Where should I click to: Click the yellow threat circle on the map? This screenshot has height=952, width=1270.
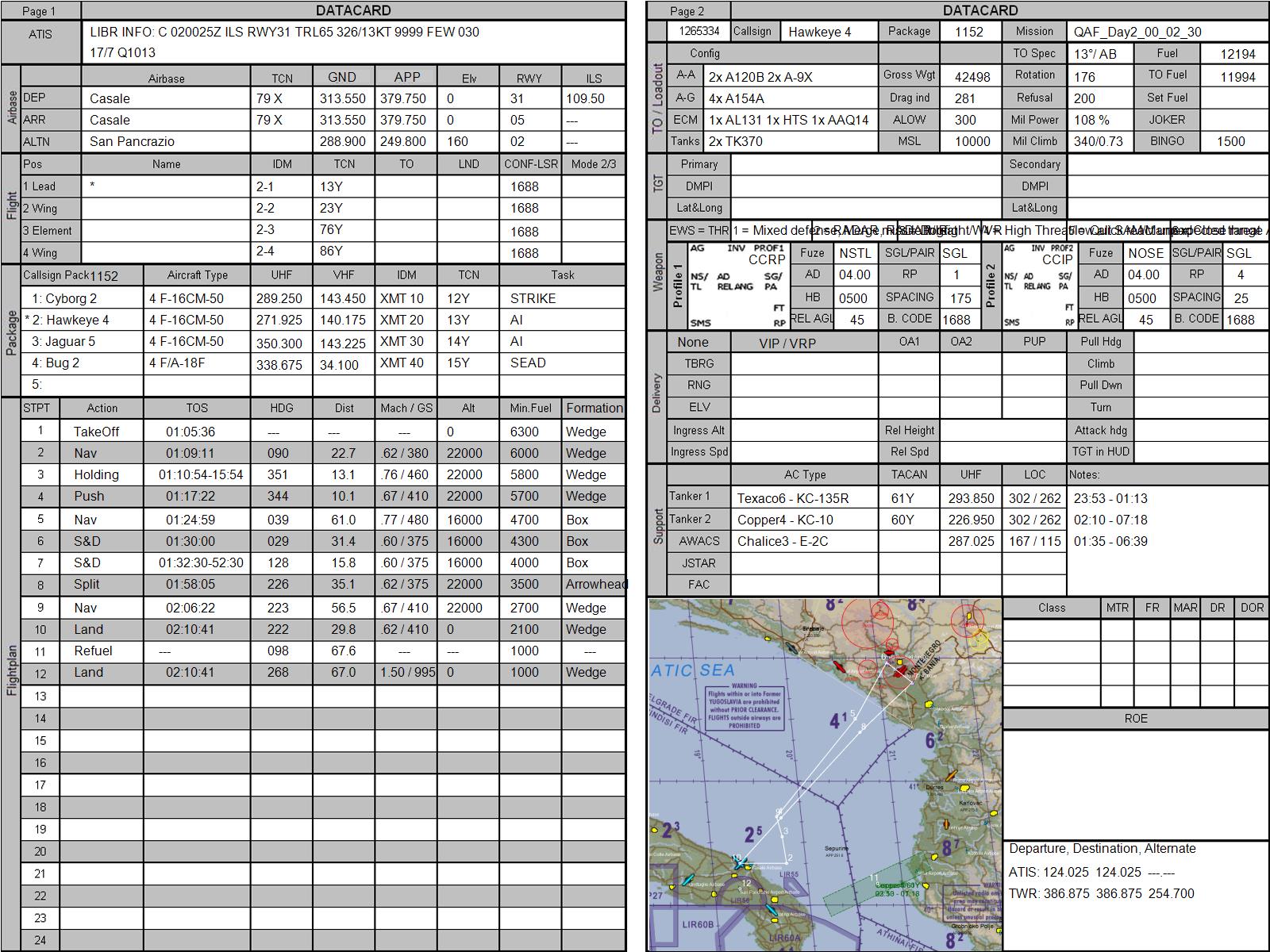[979, 639]
